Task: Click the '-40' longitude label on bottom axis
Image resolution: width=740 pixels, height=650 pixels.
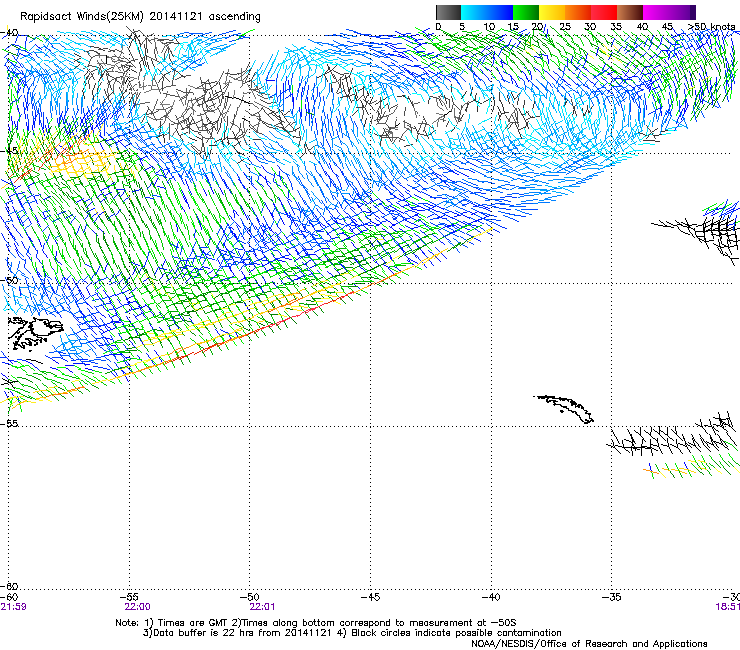Action: point(491,597)
